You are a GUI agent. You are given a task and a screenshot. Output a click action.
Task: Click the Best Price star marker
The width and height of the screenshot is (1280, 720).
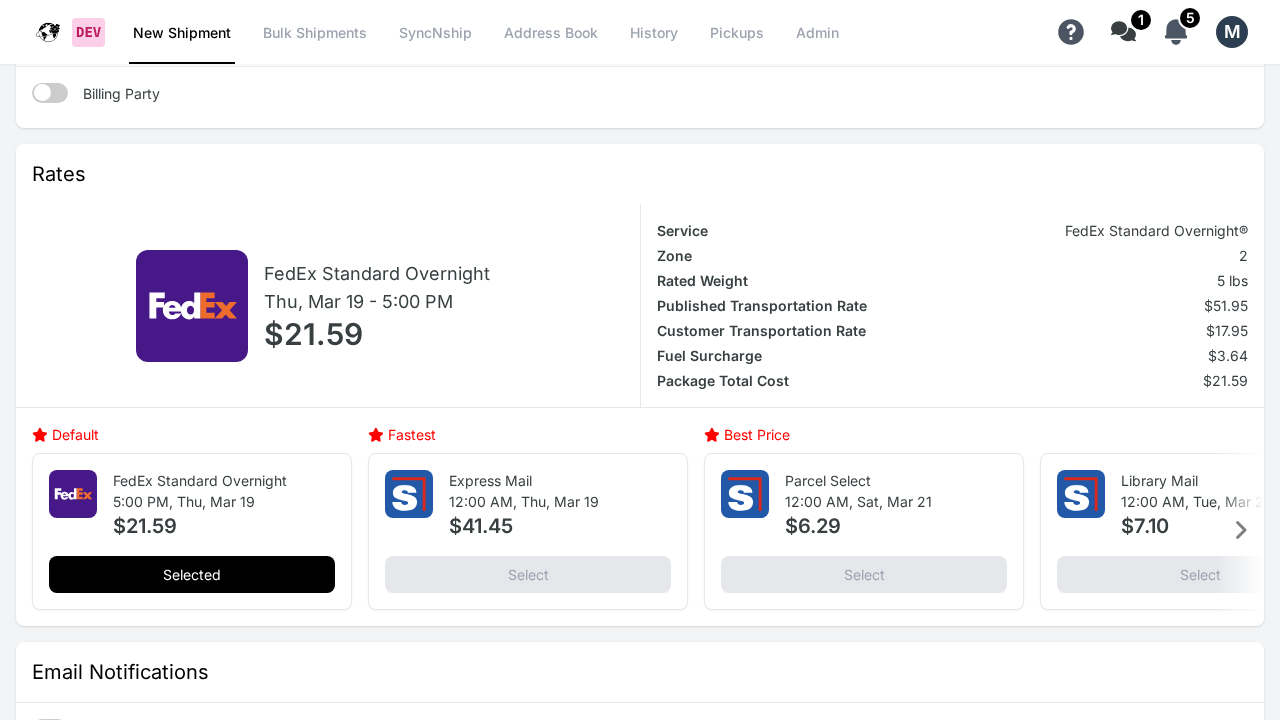[x=711, y=435]
